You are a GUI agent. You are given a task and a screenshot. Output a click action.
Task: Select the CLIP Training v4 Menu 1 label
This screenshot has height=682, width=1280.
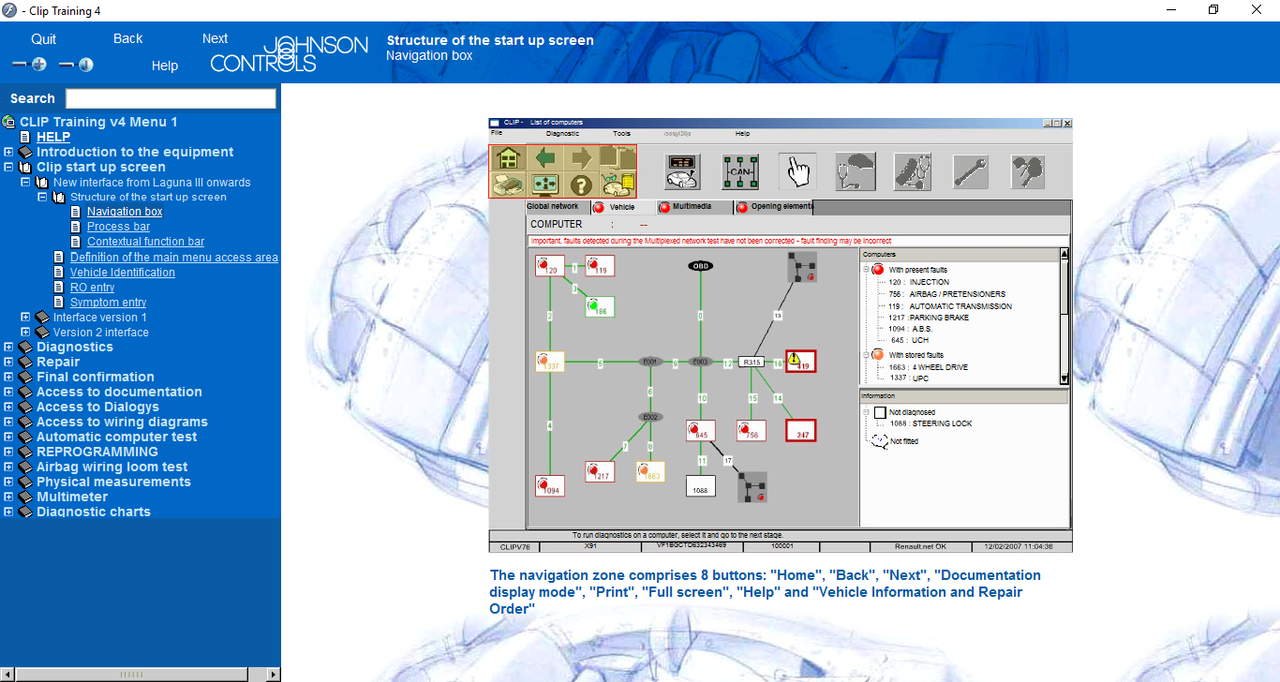[99, 122]
